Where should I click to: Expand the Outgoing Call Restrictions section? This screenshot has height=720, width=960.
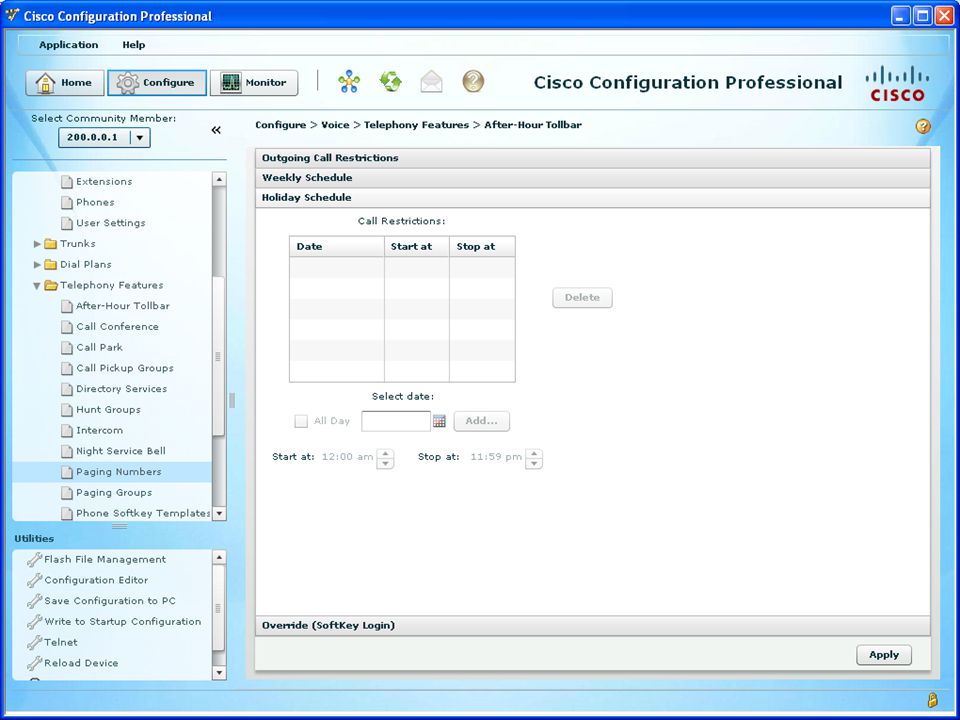593,158
